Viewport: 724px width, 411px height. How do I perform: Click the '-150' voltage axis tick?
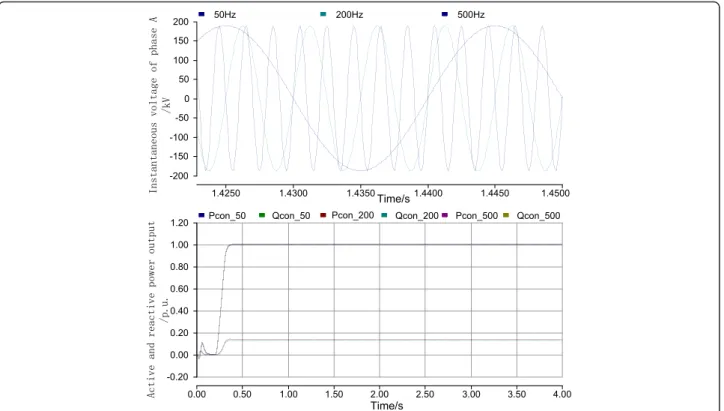point(180,157)
